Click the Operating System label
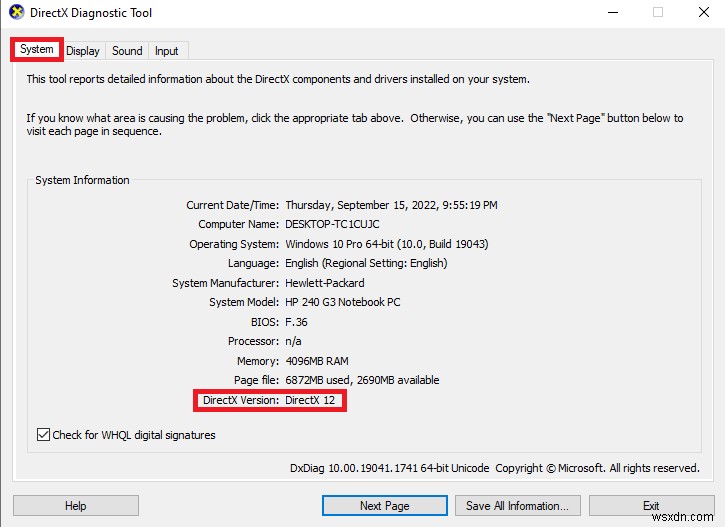Screen dimensions: 725x527 pos(234,244)
